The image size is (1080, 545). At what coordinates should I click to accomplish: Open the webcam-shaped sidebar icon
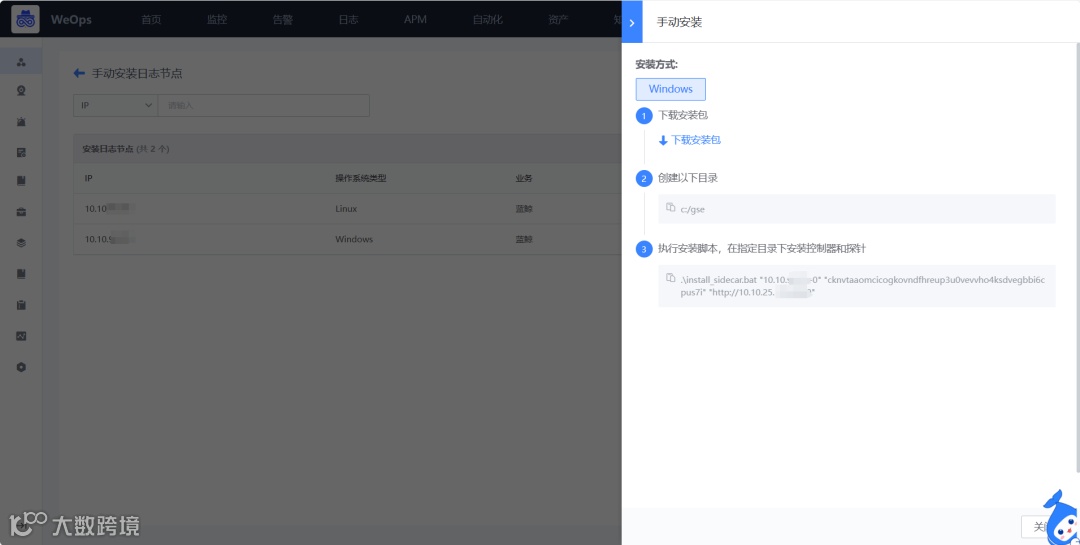tap(21, 90)
